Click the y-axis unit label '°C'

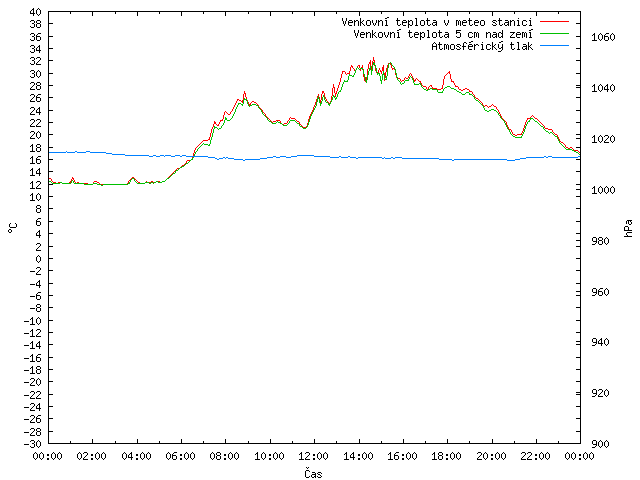(13, 228)
